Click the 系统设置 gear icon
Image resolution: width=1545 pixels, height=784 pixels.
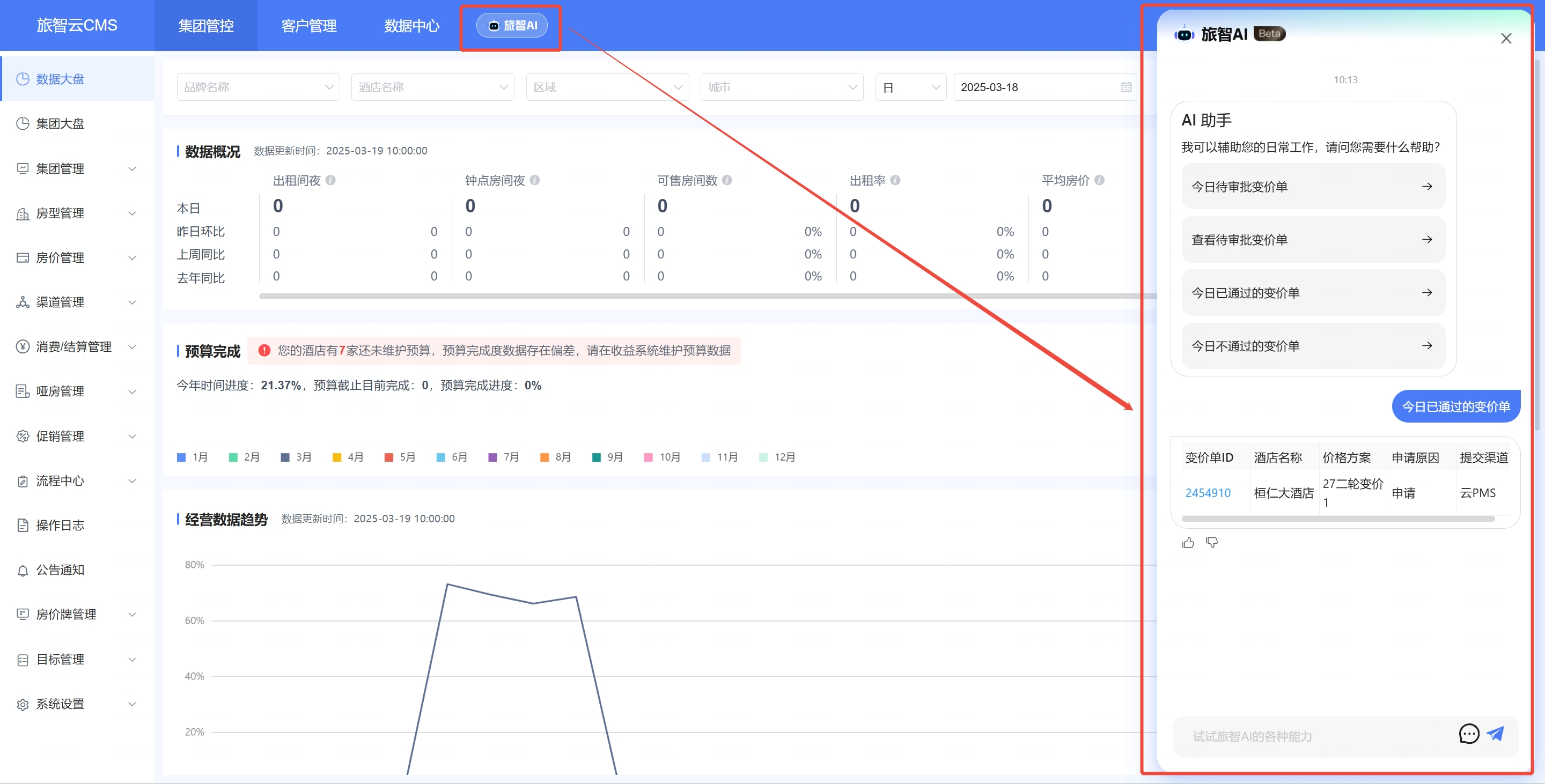coord(23,704)
